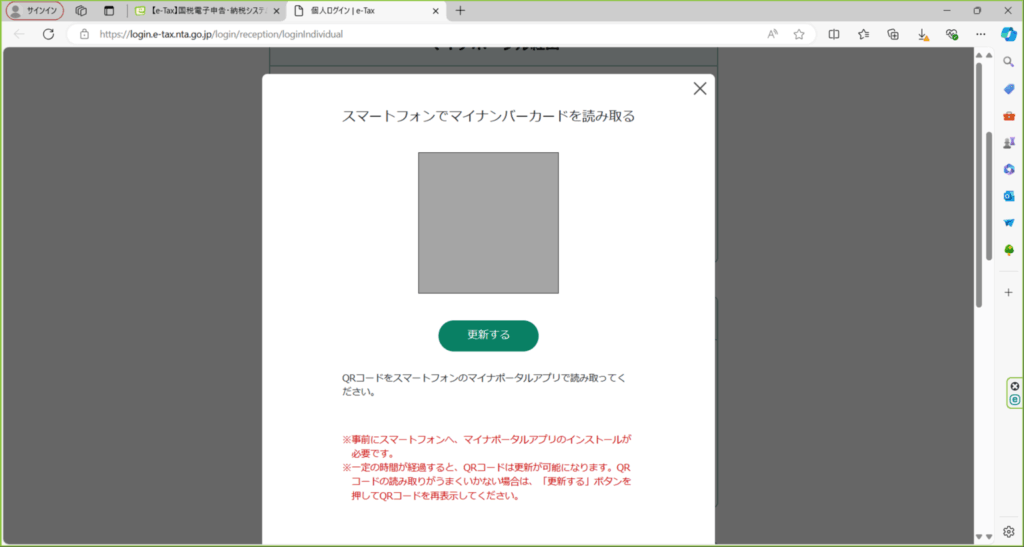The height and width of the screenshot is (547, 1024).
Task: Open split screen view icon
Action: (x=834, y=34)
